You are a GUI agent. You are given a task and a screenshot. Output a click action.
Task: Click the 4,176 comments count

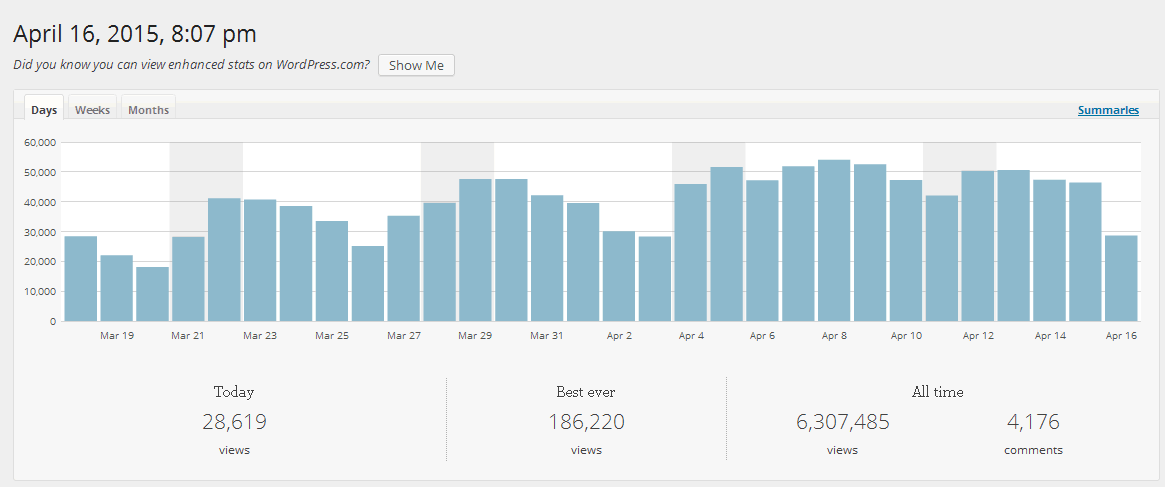pyautogui.click(x=1033, y=422)
